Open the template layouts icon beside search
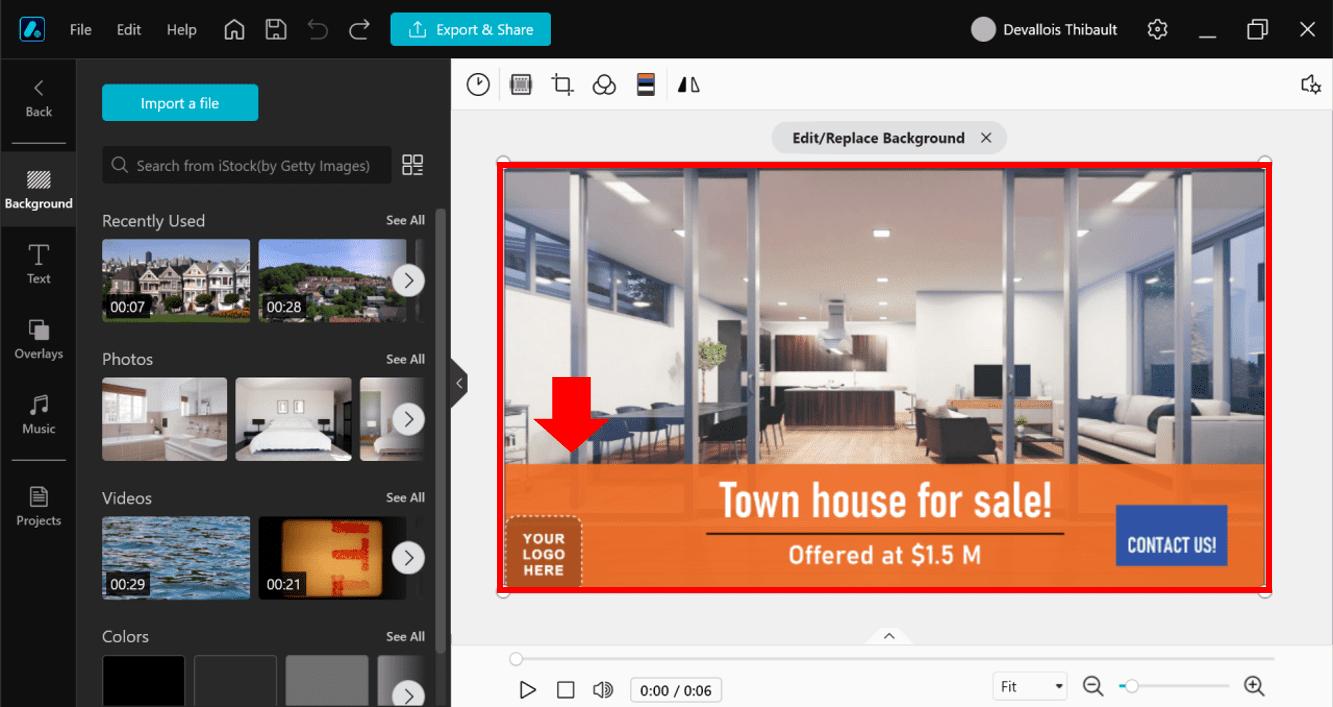The height and width of the screenshot is (707, 1333). click(413, 165)
